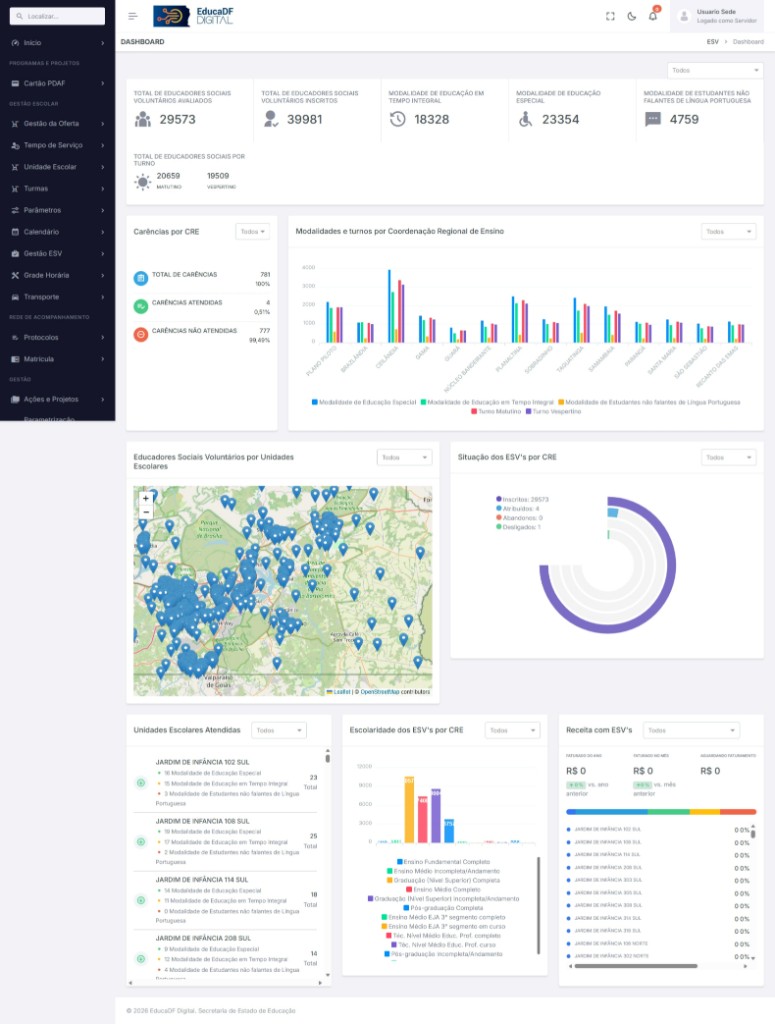The width and height of the screenshot is (775, 1024).
Task: Toggle Inscritos legend in donut chart
Action: [x=522, y=500]
